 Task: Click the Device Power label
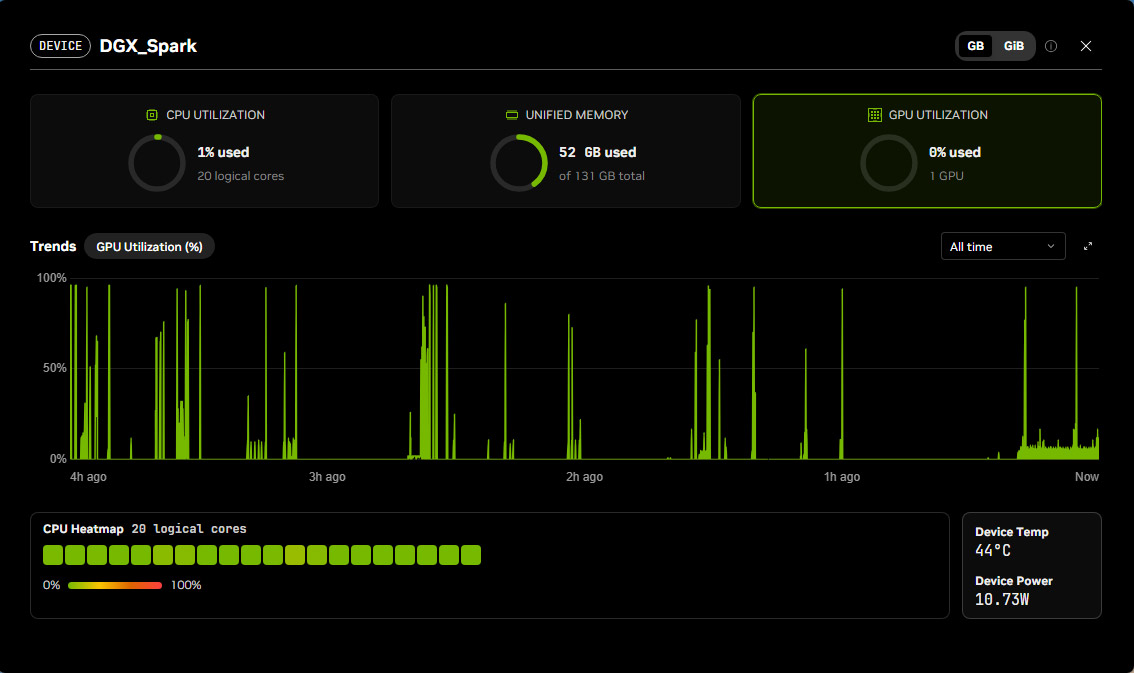(1014, 581)
